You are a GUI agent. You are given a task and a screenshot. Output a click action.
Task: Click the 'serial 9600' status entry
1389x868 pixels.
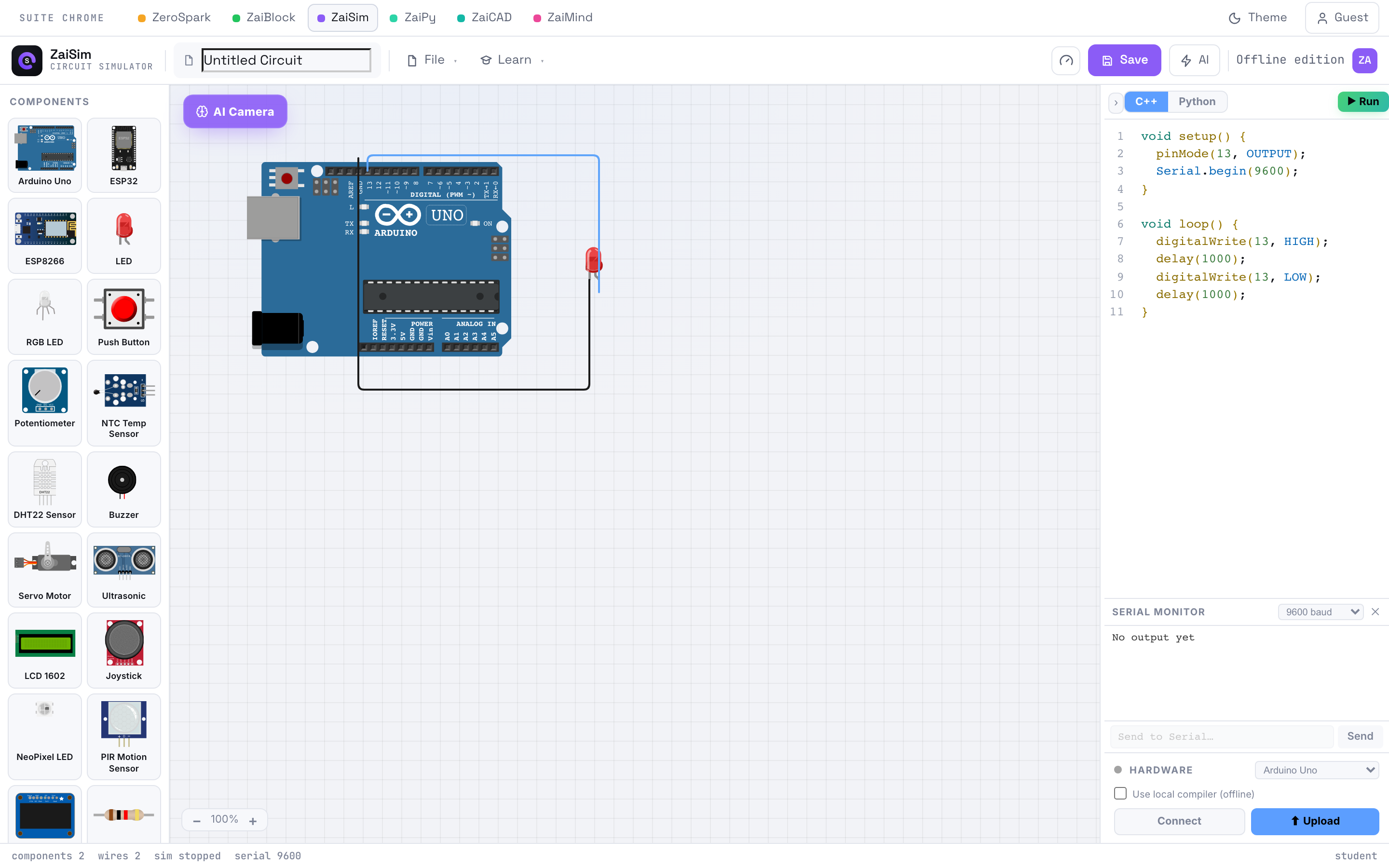click(268, 856)
